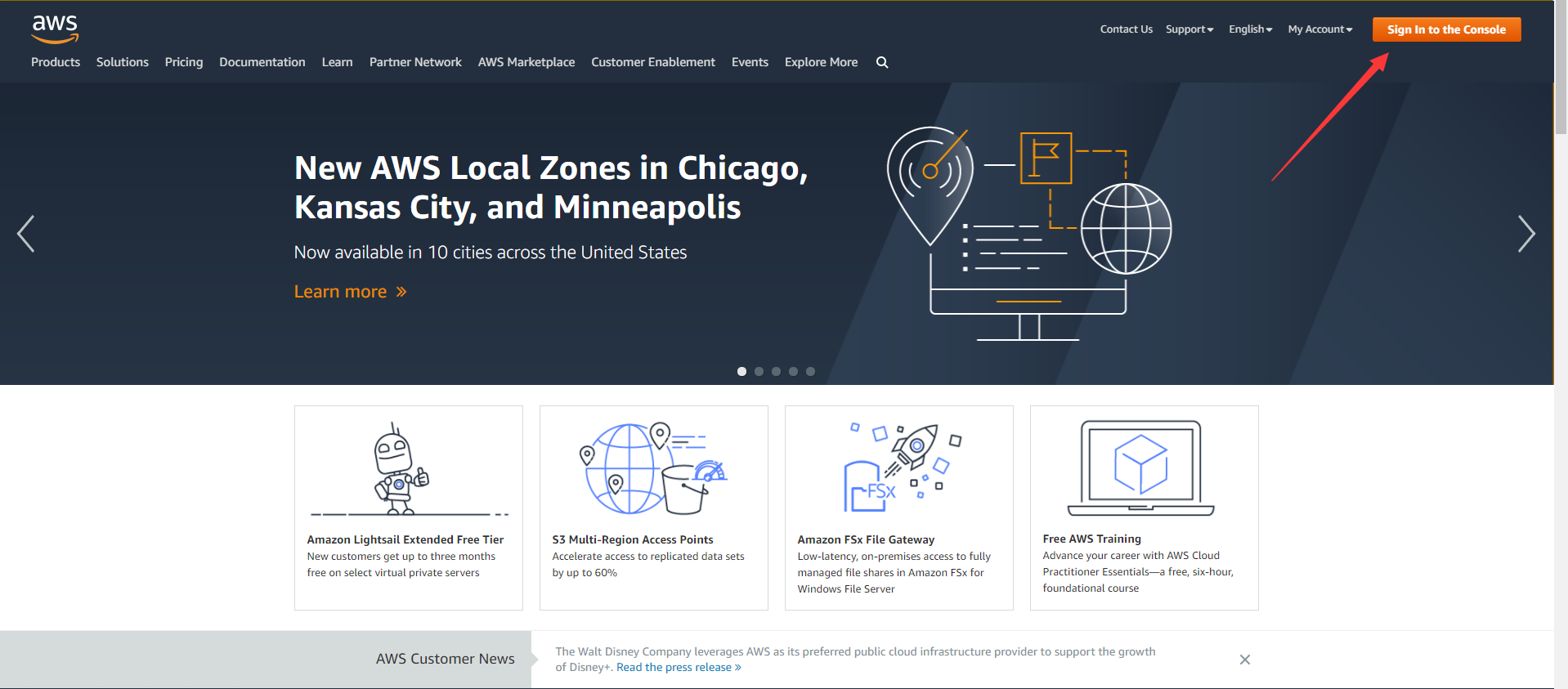Open the Learn menu
Image resolution: width=1568 pixels, height=689 pixels.
tap(337, 62)
